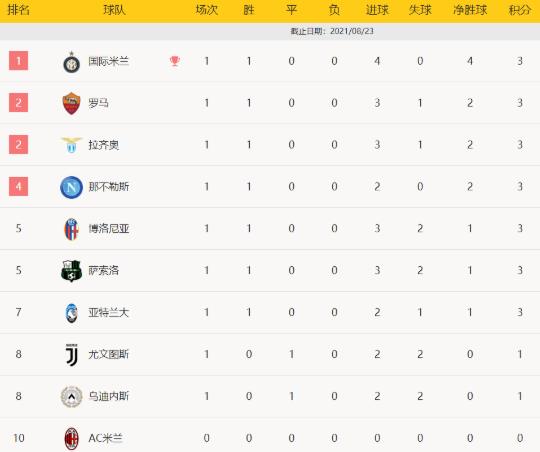Open the AC米兰 team name link
540x452 pixels.
tap(105, 438)
